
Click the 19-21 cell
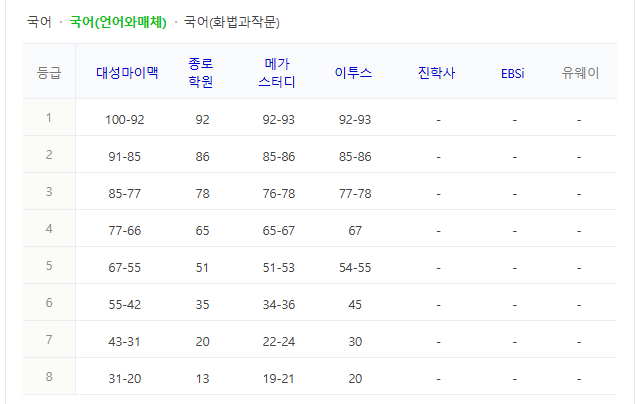[x=279, y=378]
